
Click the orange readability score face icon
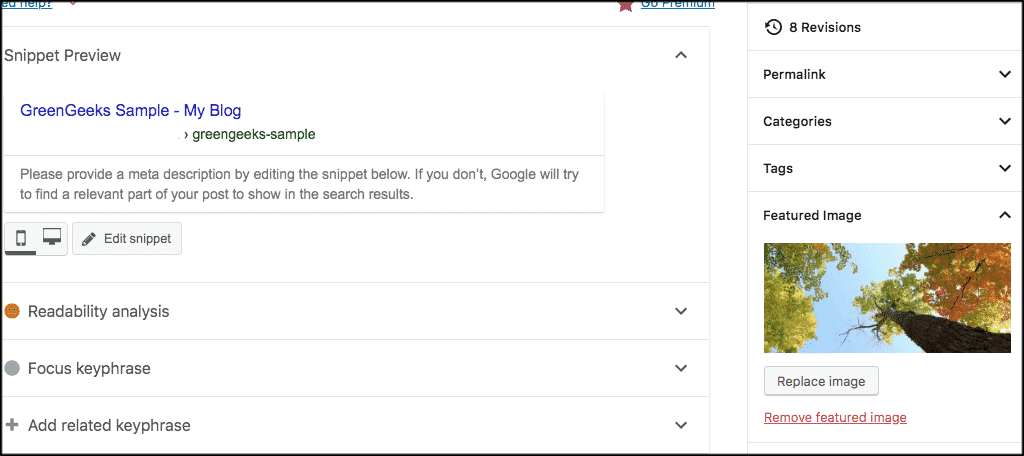point(12,312)
